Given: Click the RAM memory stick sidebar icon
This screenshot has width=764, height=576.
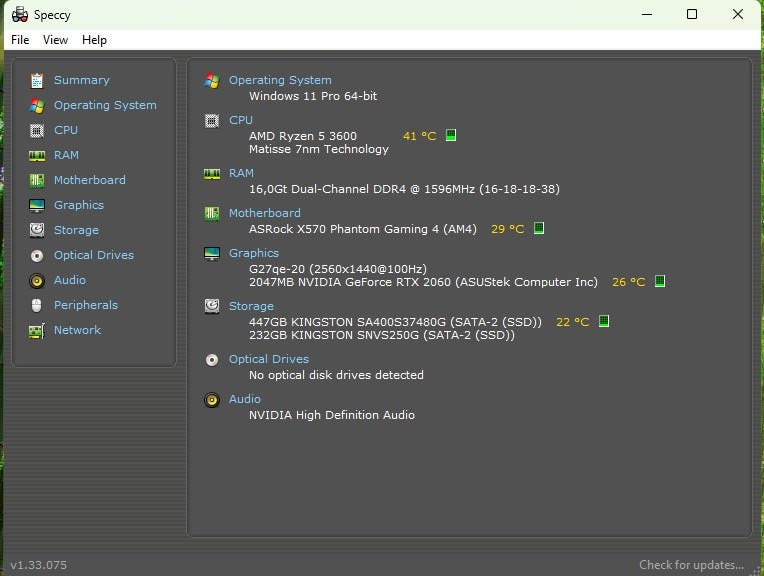Looking at the screenshot, I should (37, 155).
